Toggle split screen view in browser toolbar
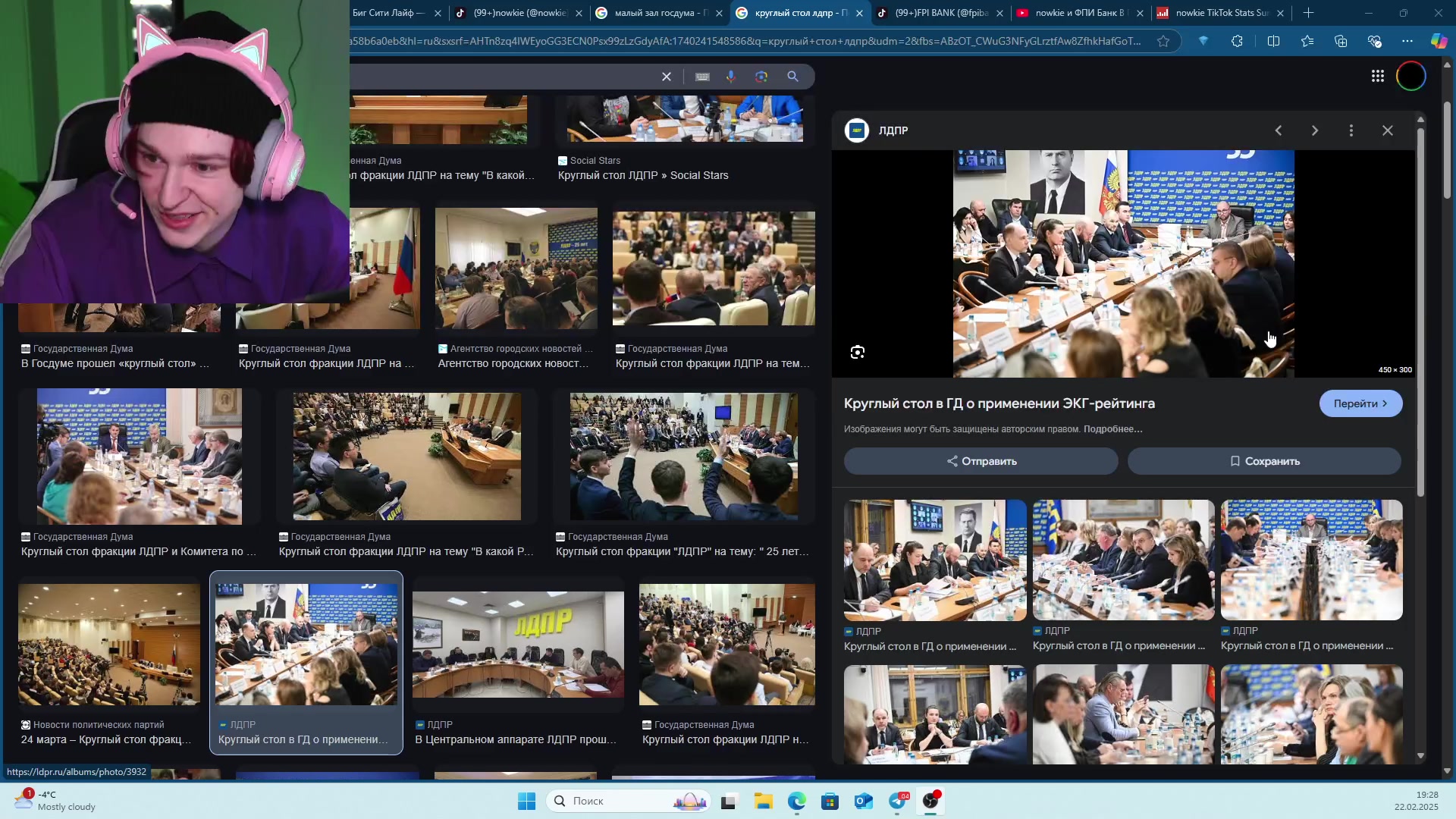Viewport: 1456px width, 819px height. point(1273,41)
